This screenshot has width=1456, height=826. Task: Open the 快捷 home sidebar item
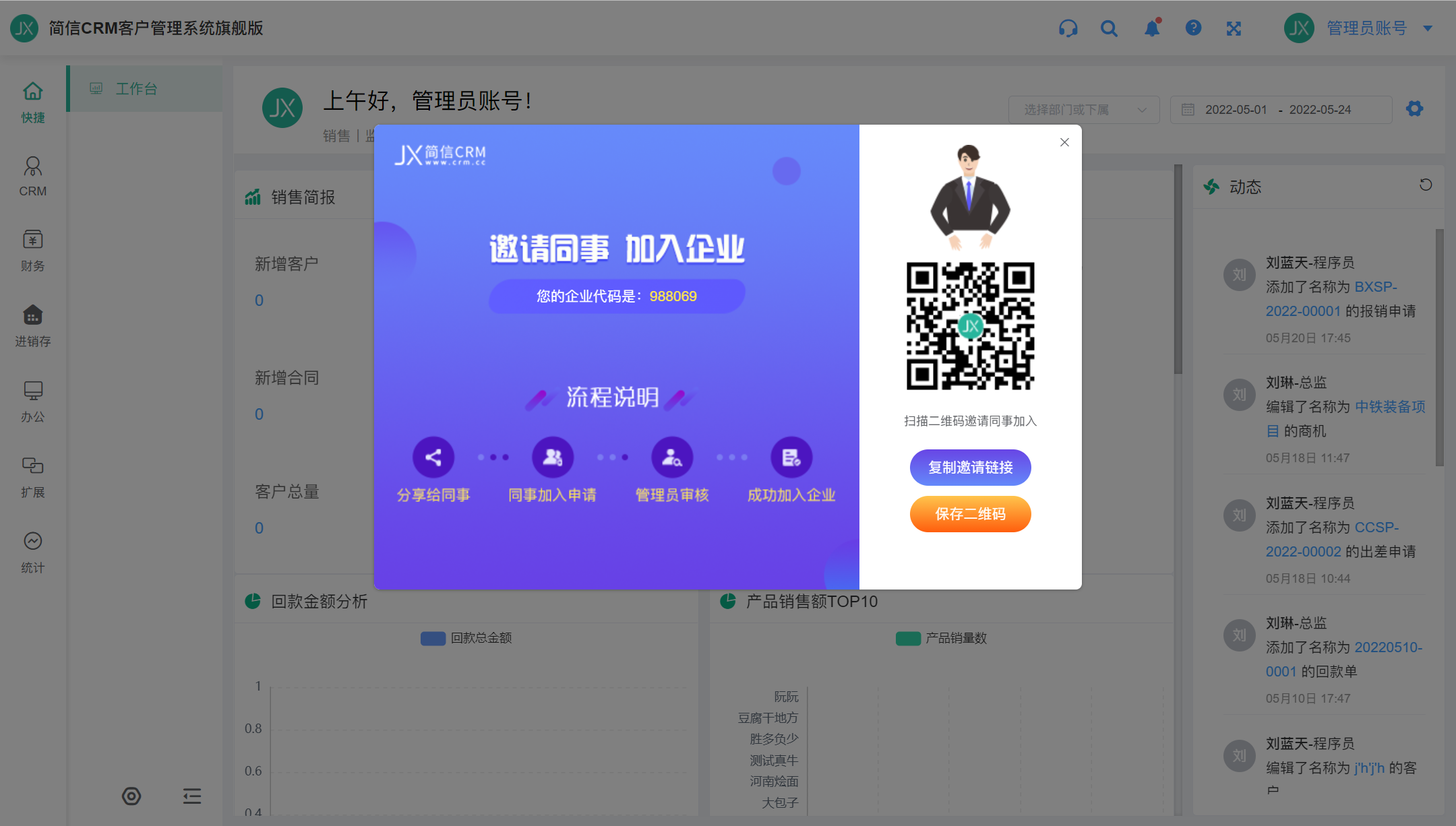(x=32, y=102)
